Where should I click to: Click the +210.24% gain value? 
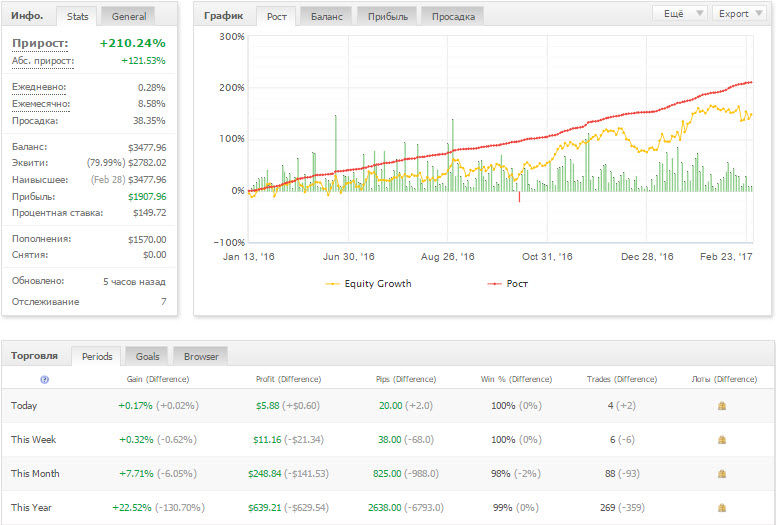pos(133,43)
